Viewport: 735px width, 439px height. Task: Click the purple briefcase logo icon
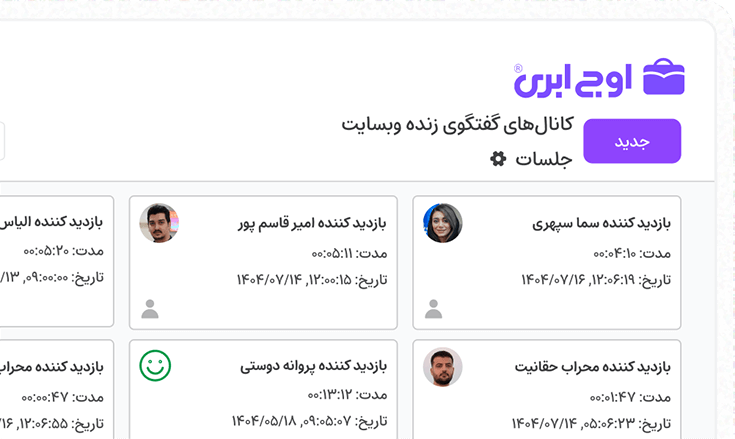[x=664, y=76]
